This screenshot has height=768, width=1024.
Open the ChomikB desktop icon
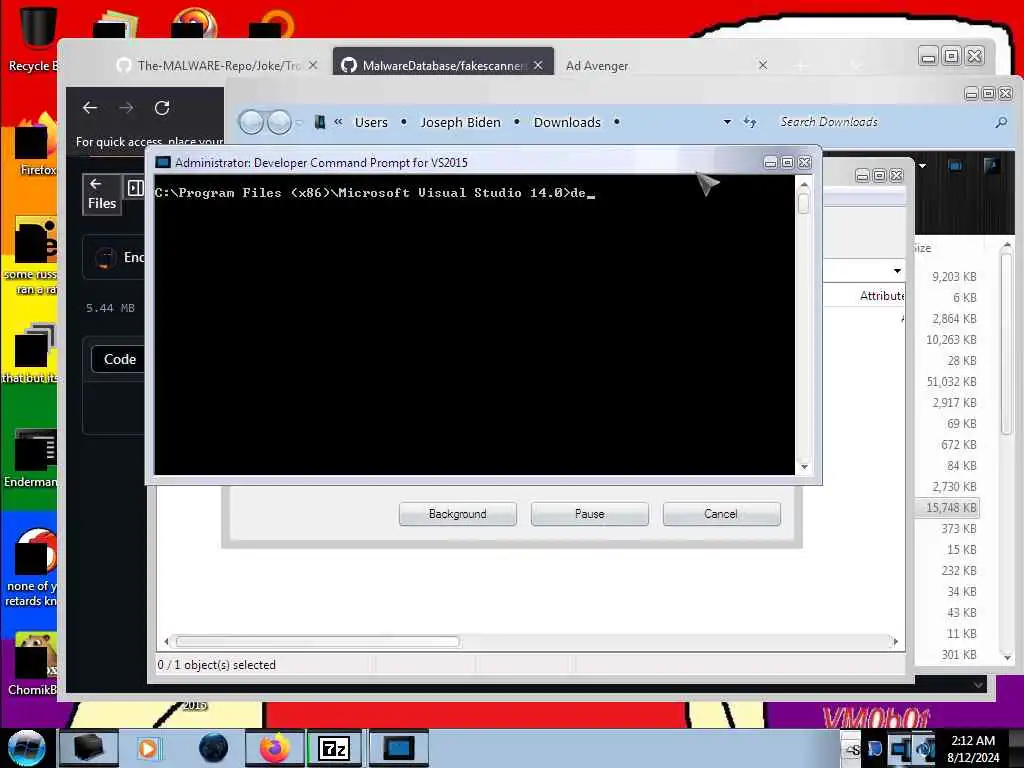(34, 665)
